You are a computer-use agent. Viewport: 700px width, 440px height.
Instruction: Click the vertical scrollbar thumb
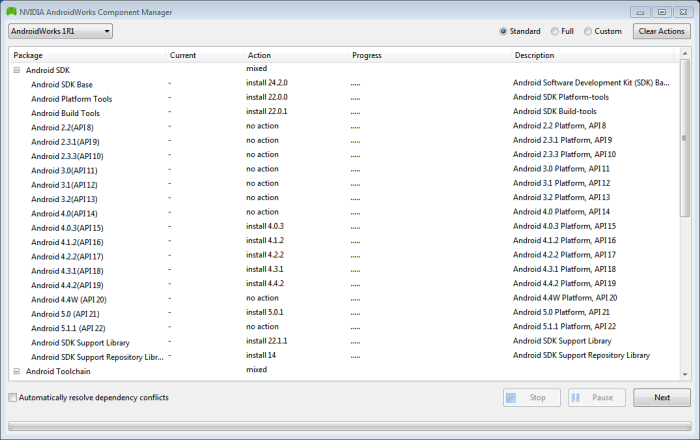point(685,138)
